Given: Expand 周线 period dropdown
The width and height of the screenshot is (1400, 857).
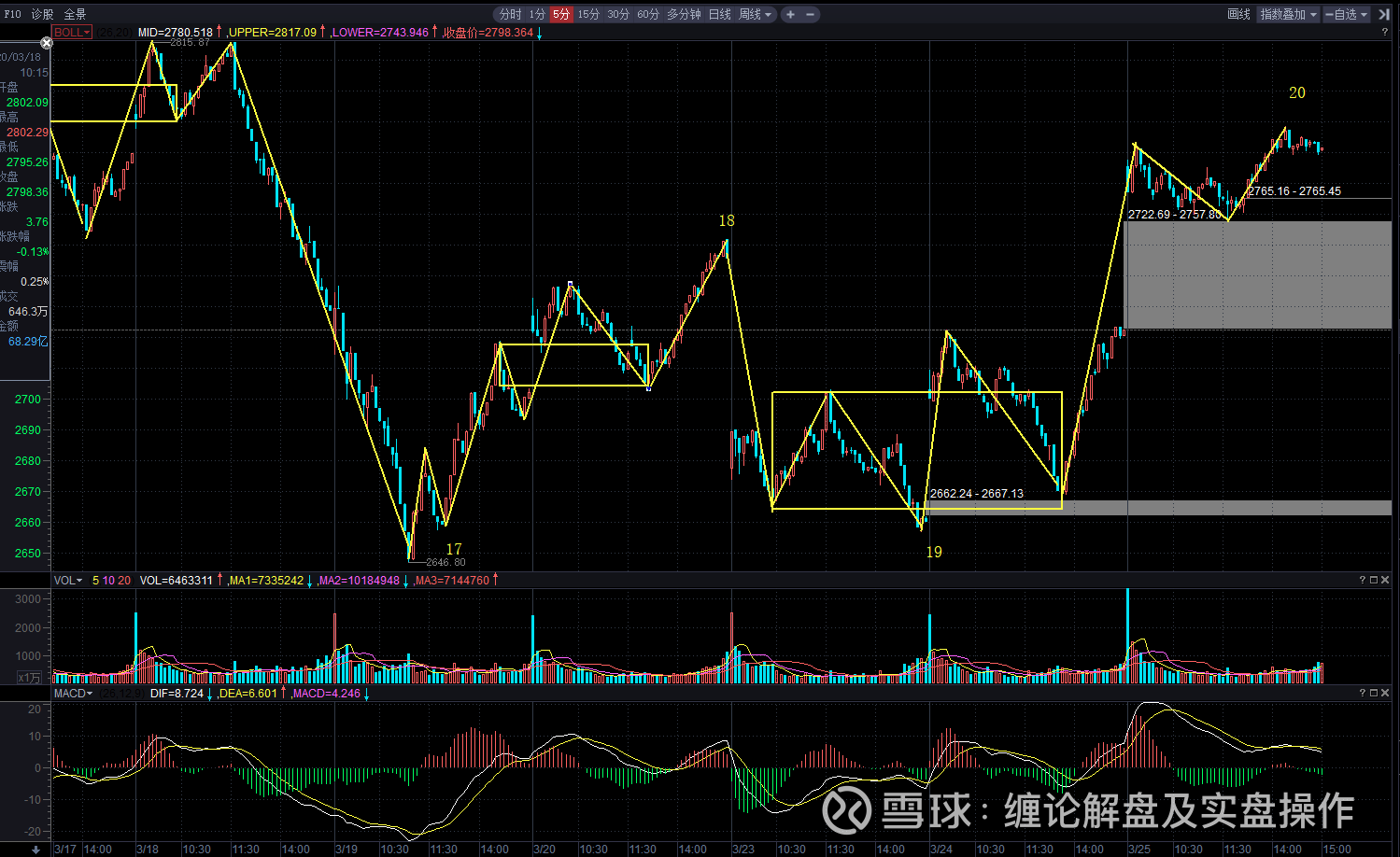Looking at the screenshot, I should tap(756, 14).
